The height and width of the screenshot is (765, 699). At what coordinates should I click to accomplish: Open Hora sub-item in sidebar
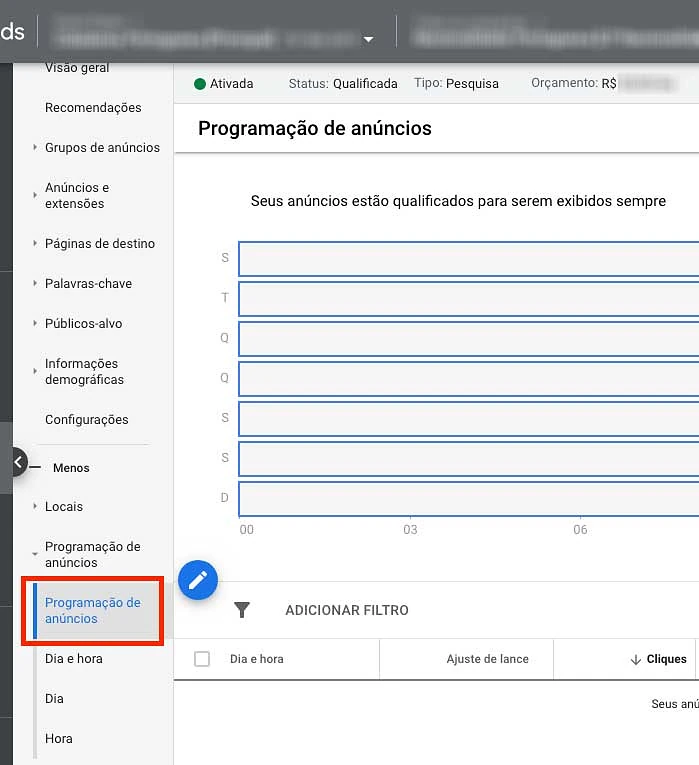point(59,739)
